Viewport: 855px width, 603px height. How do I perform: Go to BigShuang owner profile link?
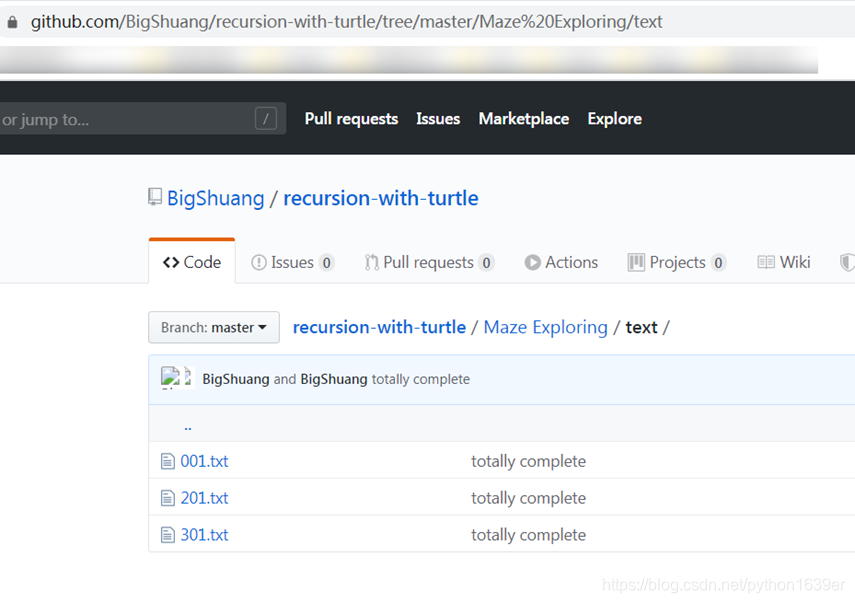(215, 198)
